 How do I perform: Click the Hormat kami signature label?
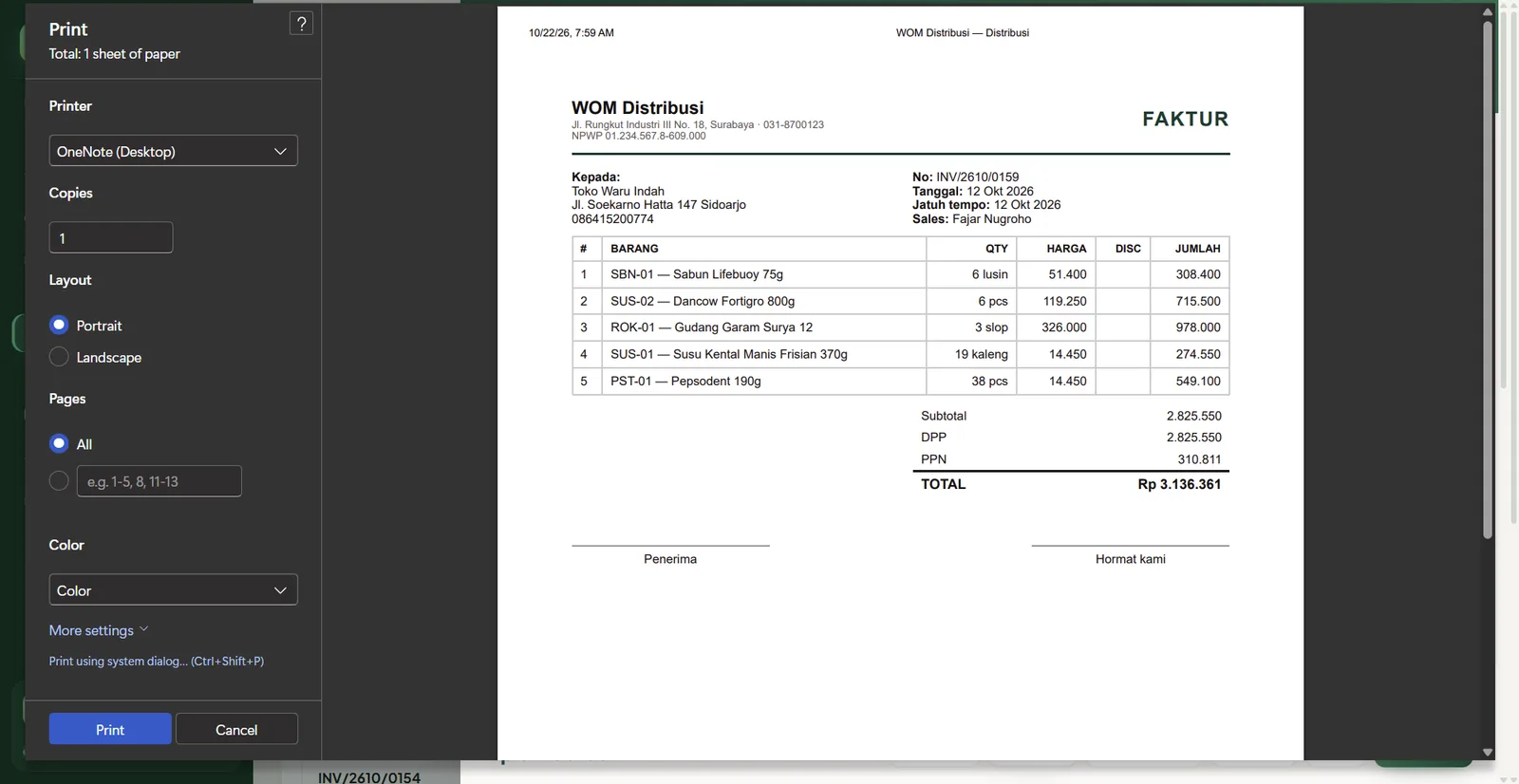click(1130, 559)
